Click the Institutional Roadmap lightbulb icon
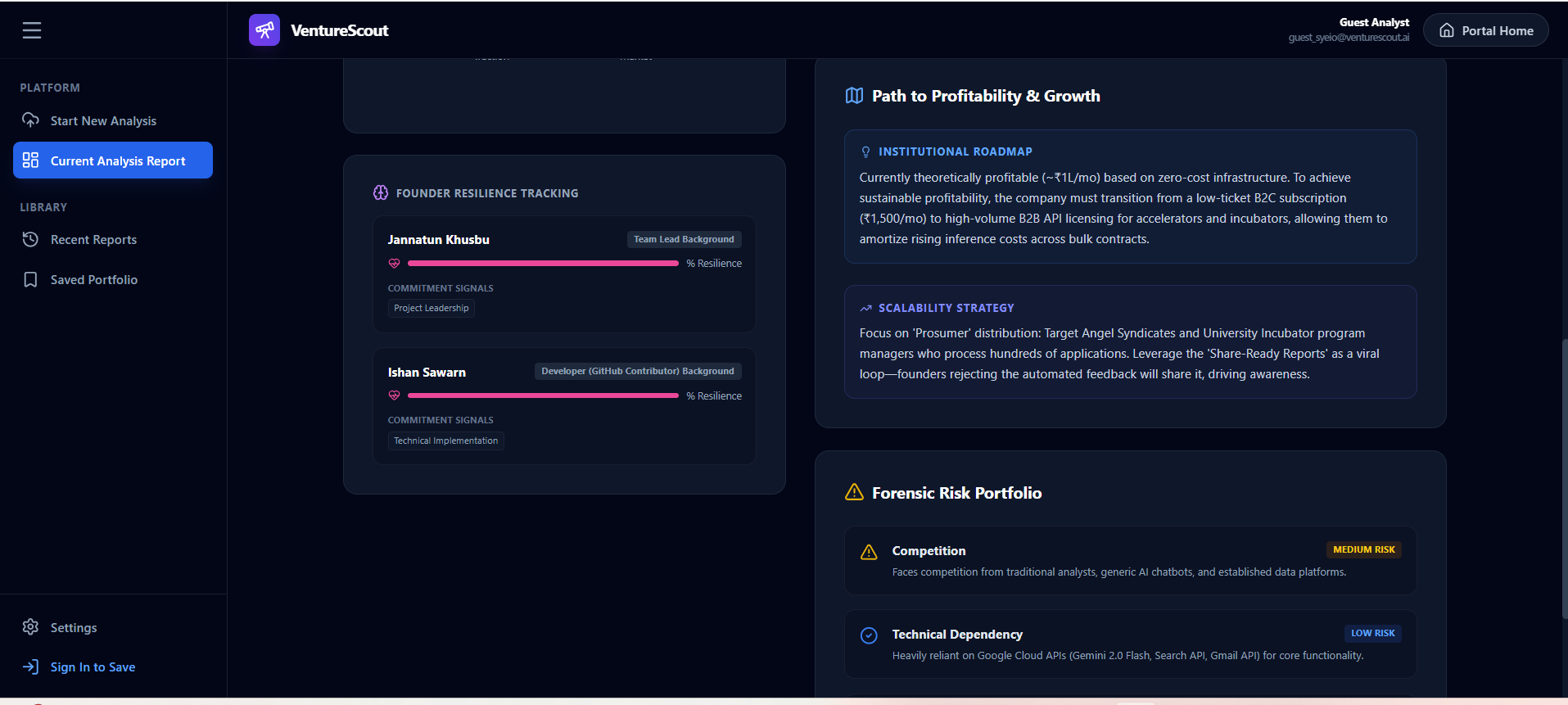 click(865, 151)
